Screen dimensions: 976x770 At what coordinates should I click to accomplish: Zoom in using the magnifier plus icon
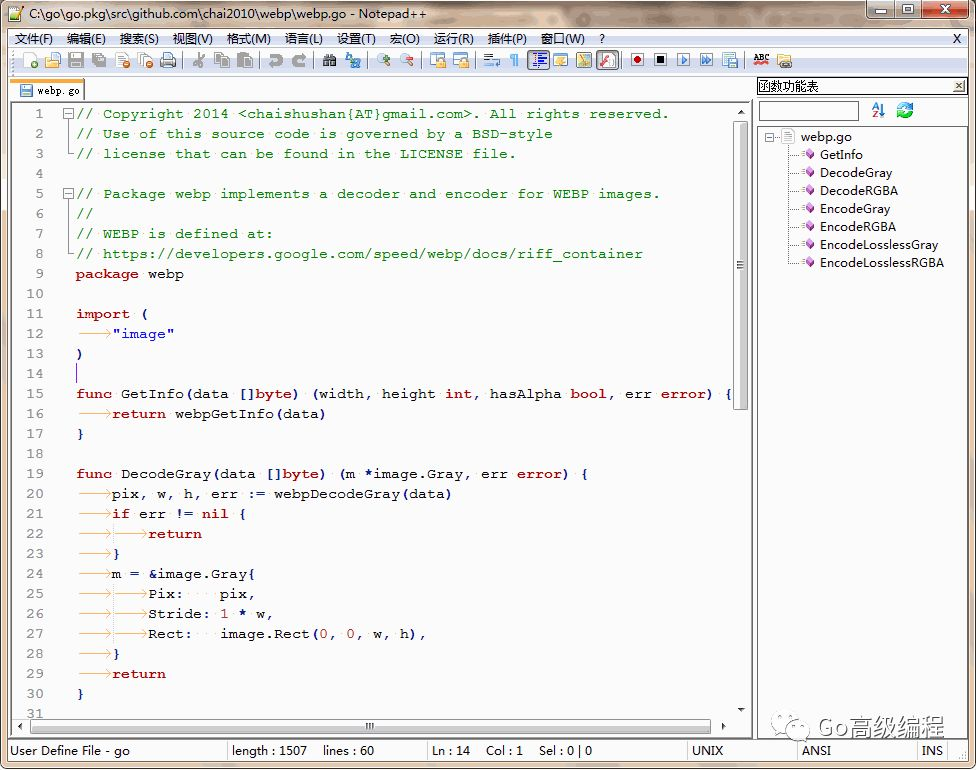click(383, 60)
